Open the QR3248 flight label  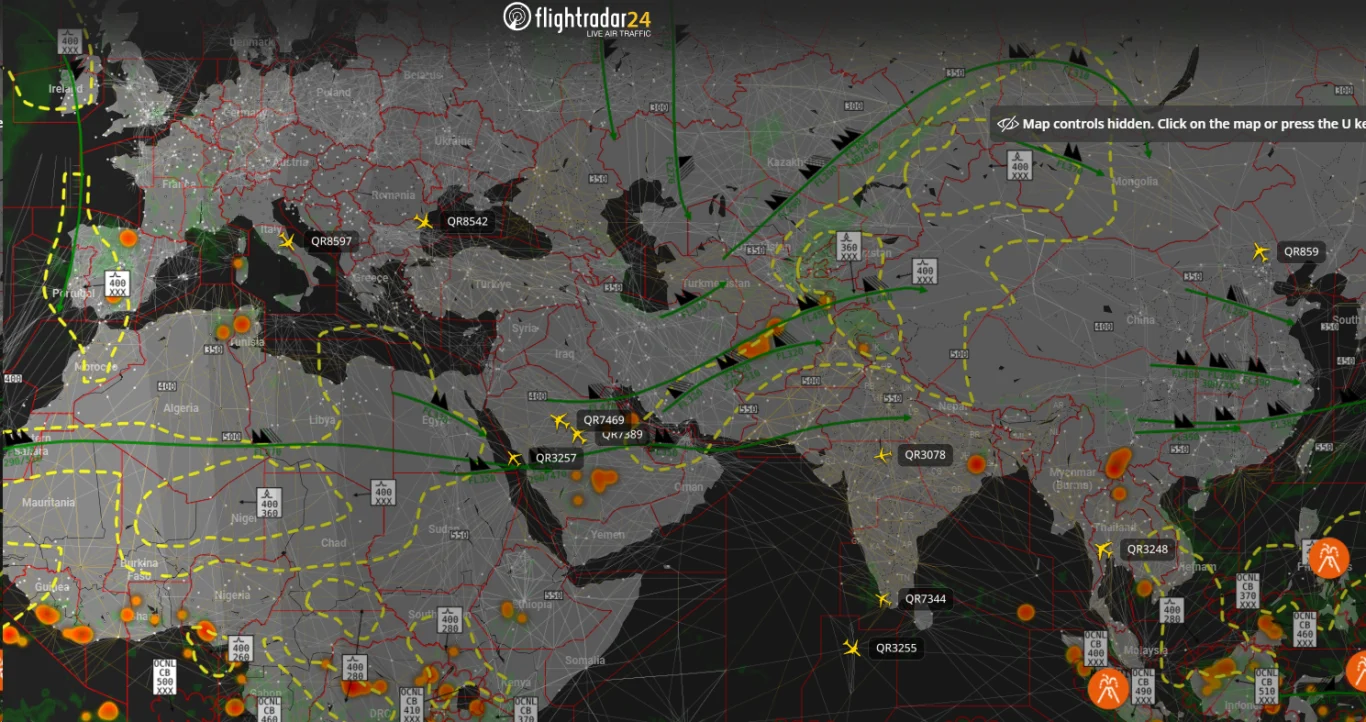1147,549
